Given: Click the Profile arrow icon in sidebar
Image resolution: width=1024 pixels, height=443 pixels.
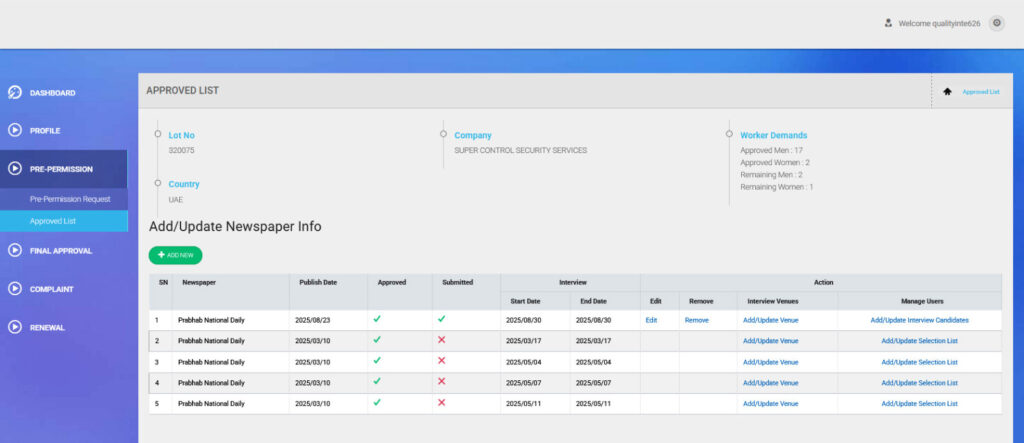Looking at the screenshot, I should coord(15,130).
